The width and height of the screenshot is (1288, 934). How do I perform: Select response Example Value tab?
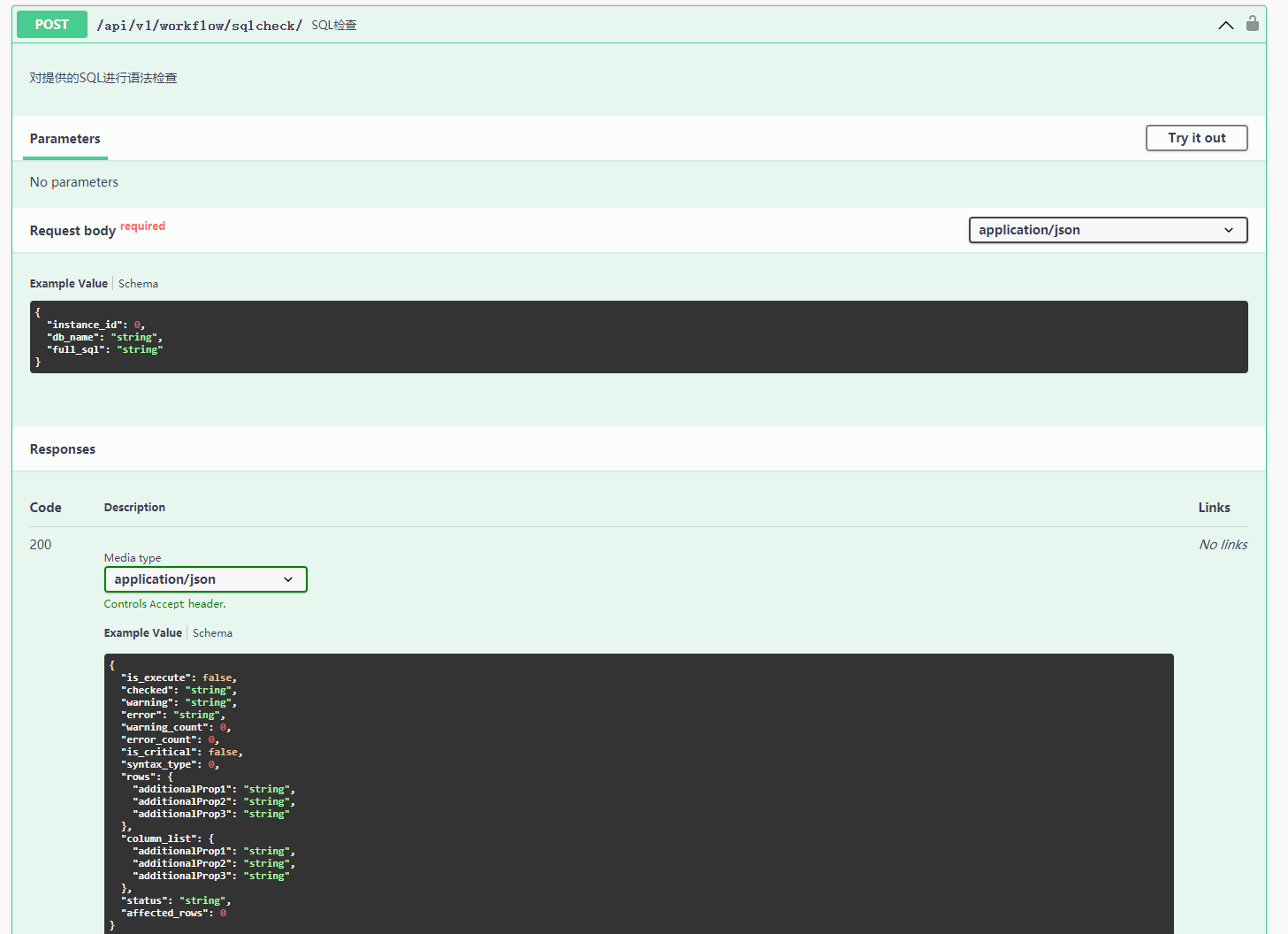(142, 633)
